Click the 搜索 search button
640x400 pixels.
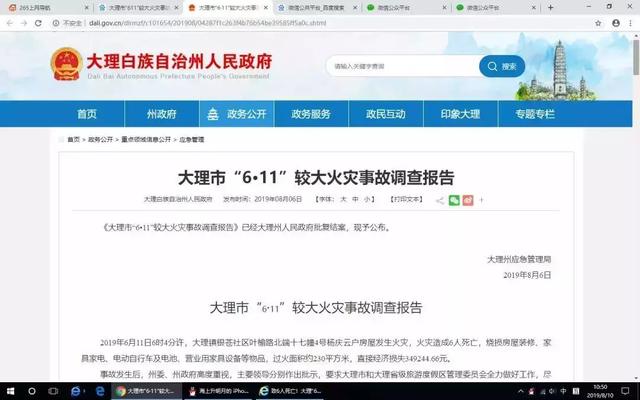coord(502,67)
